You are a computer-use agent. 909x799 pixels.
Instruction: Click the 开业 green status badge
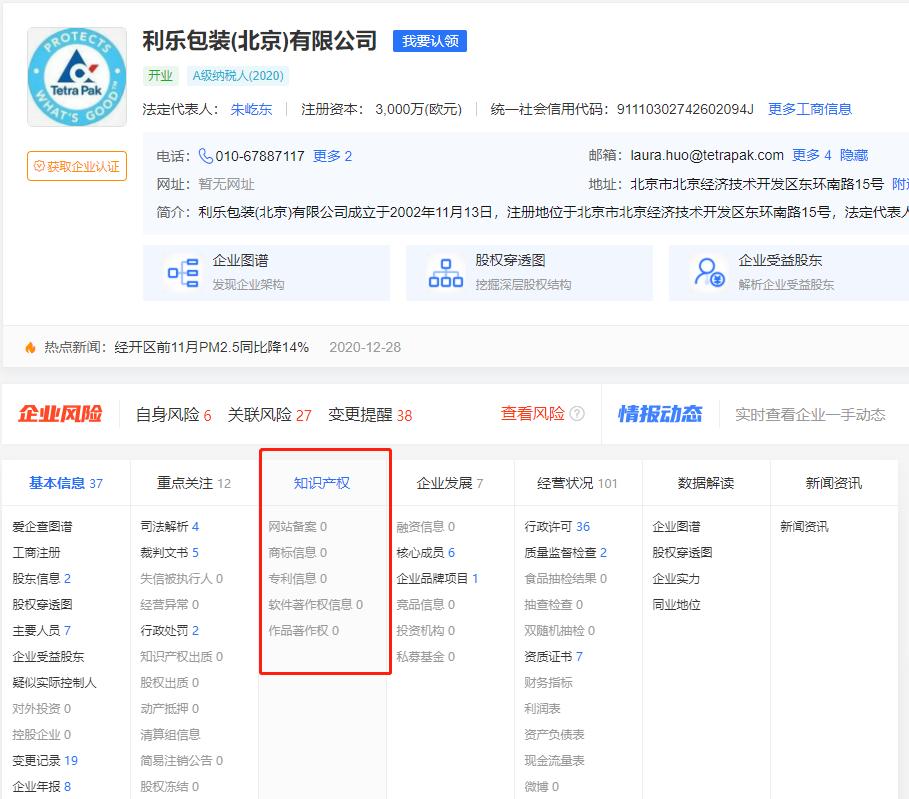[x=161, y=75]
